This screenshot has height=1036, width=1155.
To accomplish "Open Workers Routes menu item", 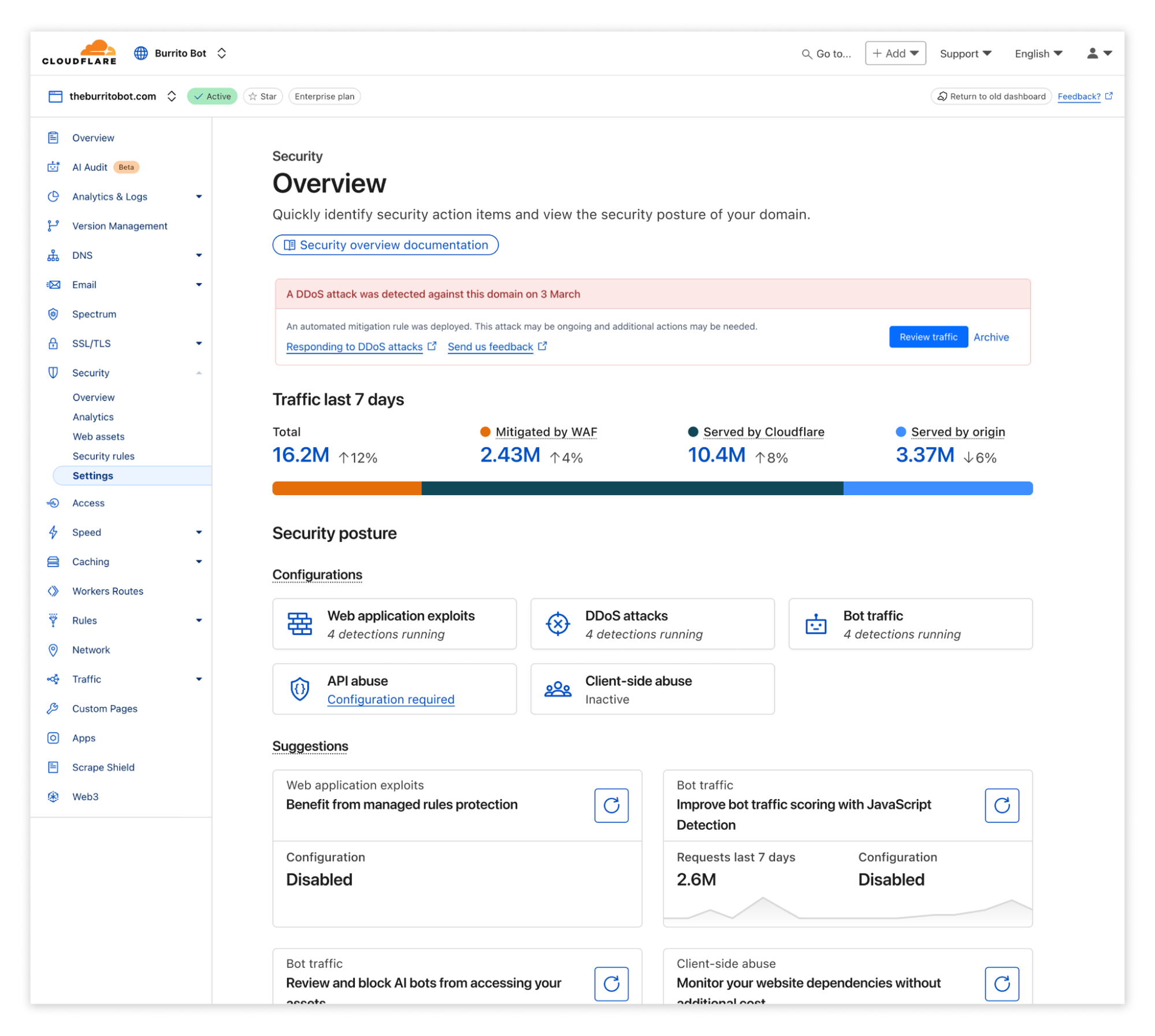I will (x=108, y=592).
